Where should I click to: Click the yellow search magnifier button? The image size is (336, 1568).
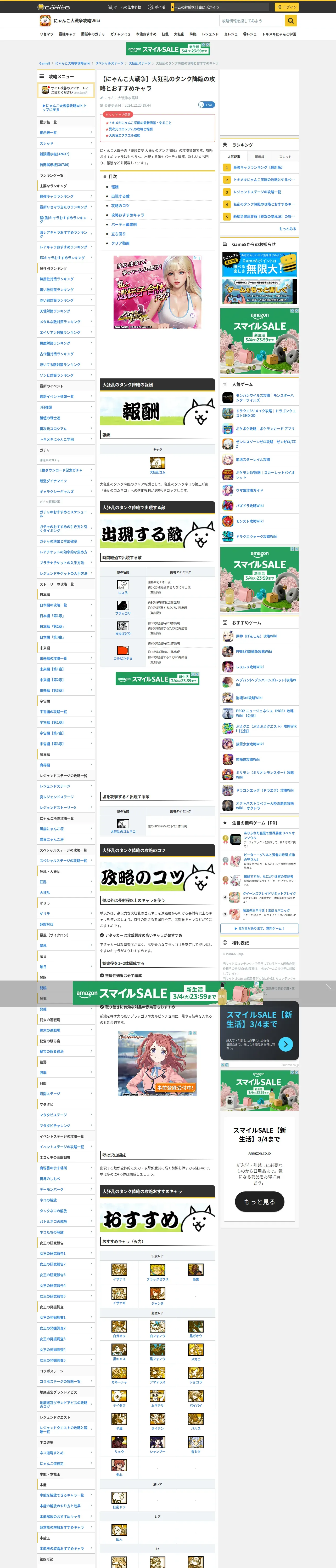pyautogui.click(x=291, y=21)
